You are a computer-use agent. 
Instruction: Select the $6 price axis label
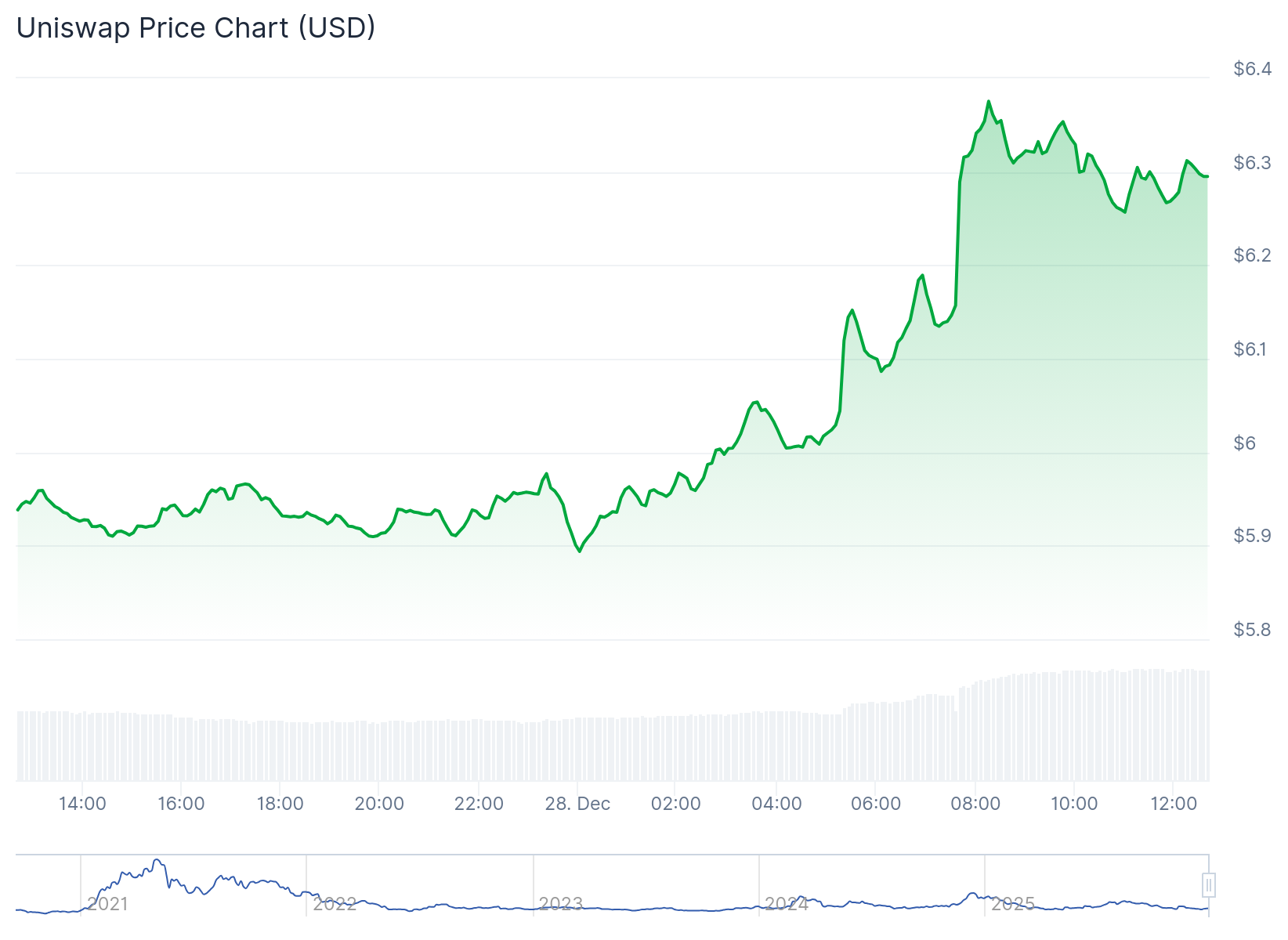tap(1245, 443)
